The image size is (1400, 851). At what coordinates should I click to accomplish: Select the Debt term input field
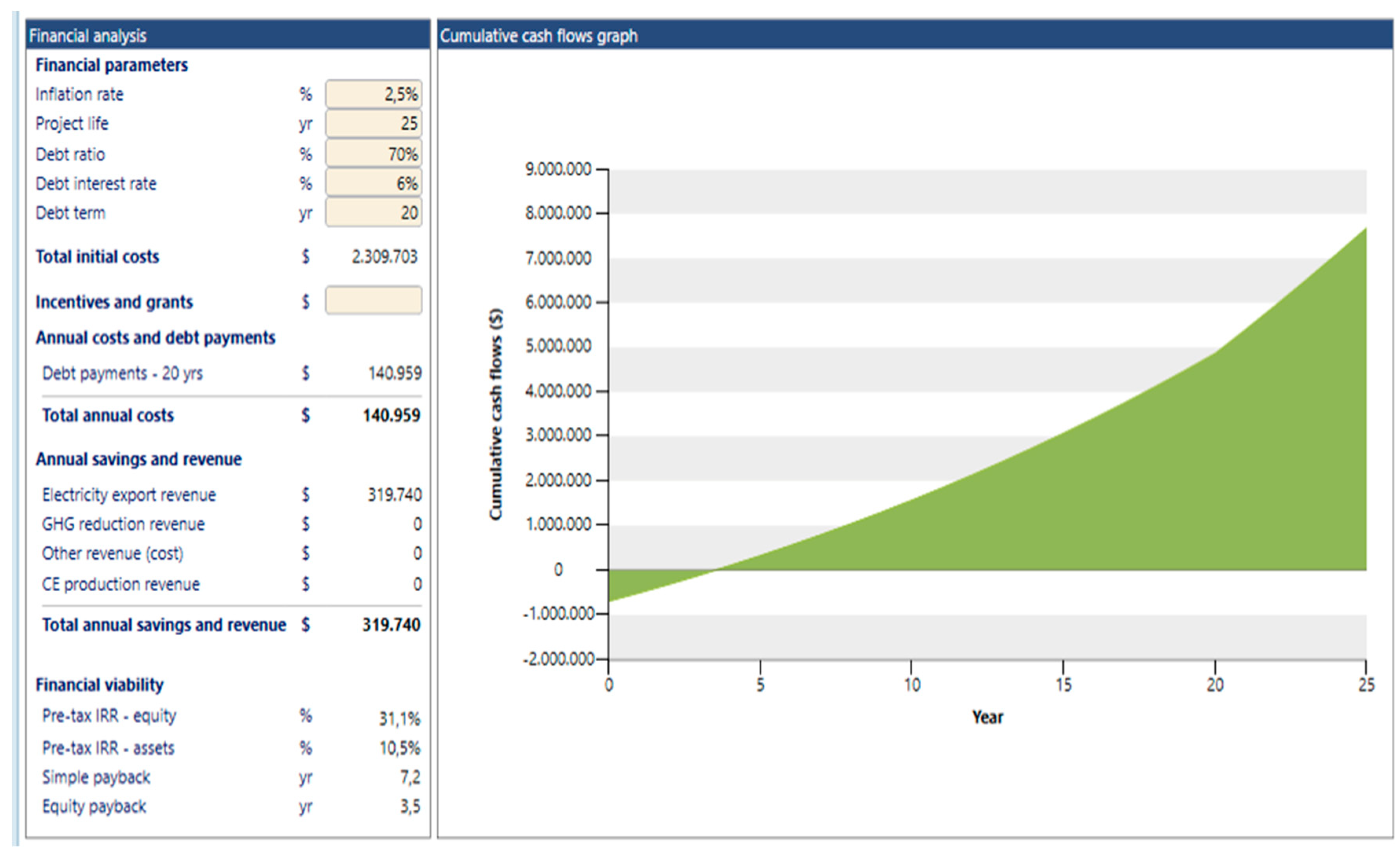click(x=373, y=213)
